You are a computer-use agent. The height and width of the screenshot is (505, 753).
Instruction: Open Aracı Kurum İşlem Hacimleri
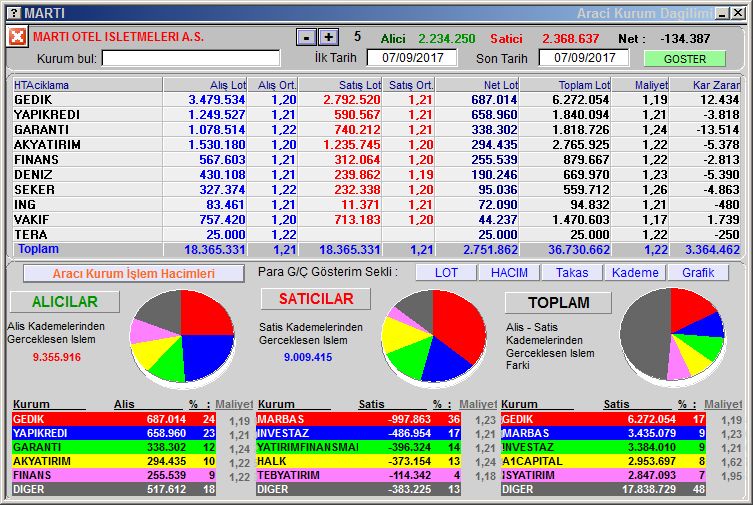(x=134, y=274)
